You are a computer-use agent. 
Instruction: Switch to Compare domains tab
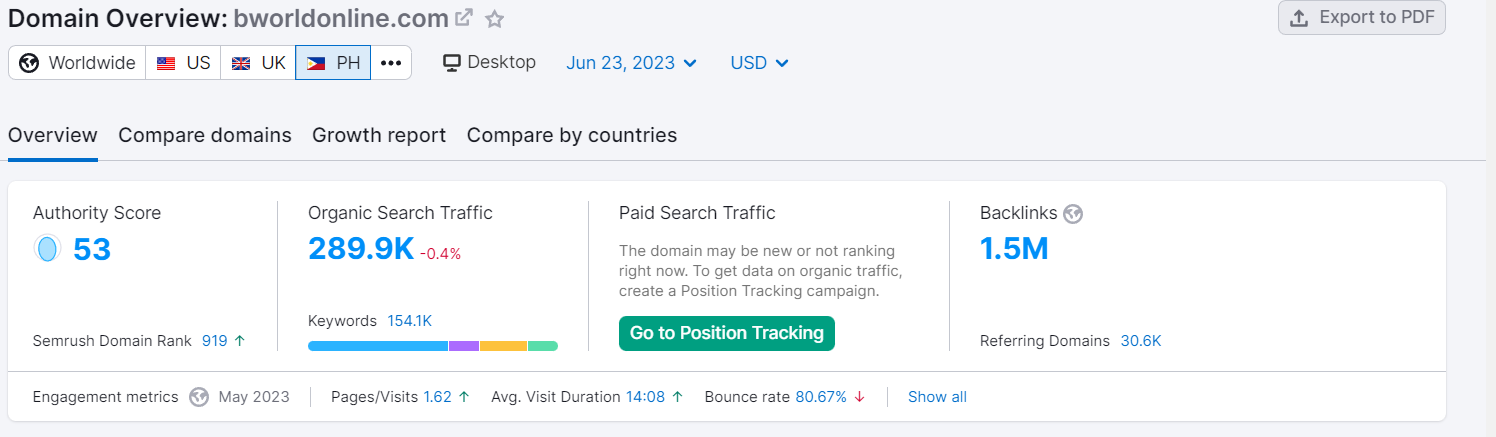[x=205, y=135]
